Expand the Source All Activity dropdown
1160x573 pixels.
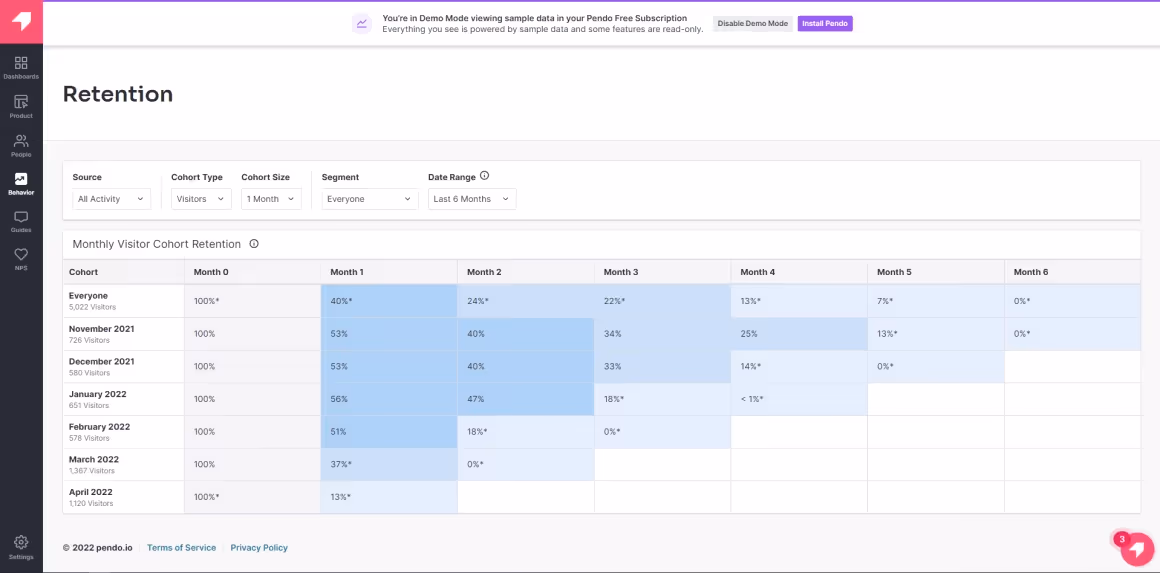click(x=112, y=199)
